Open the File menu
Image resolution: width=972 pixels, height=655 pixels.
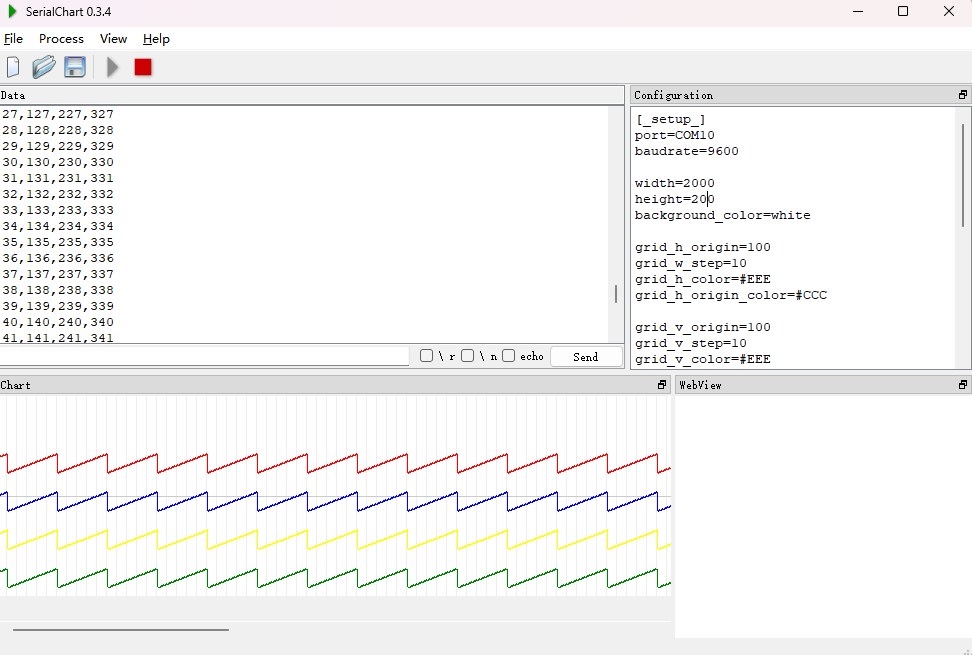point(13,38)
